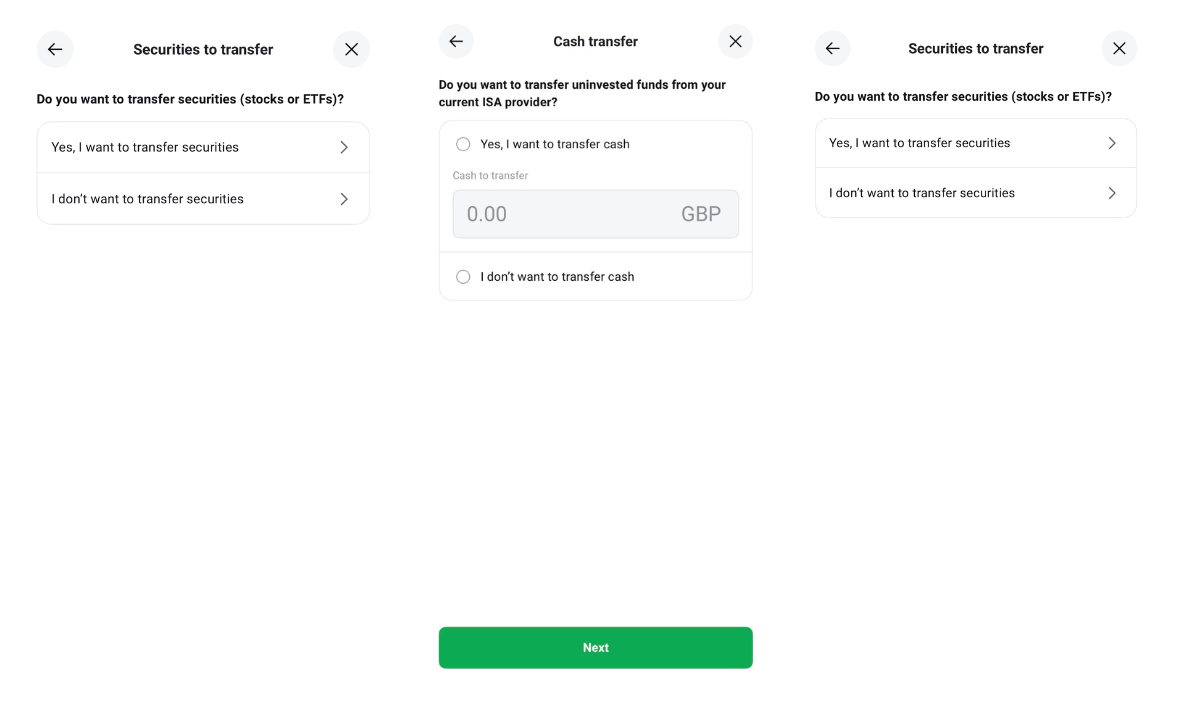Click chevron beside 'Yes' securities option, right screen

pyautogui.click(x=1112, y=143)
